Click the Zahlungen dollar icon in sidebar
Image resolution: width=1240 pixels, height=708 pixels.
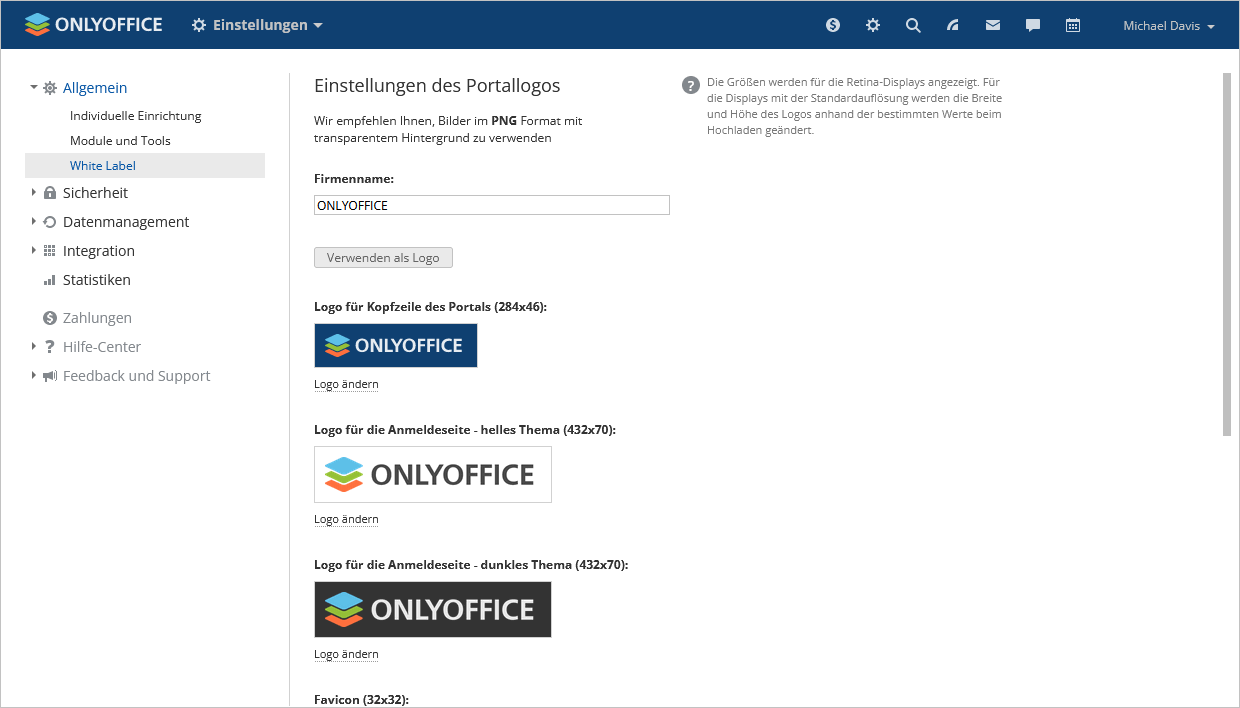pyautogui.click(x=50, y=318)
